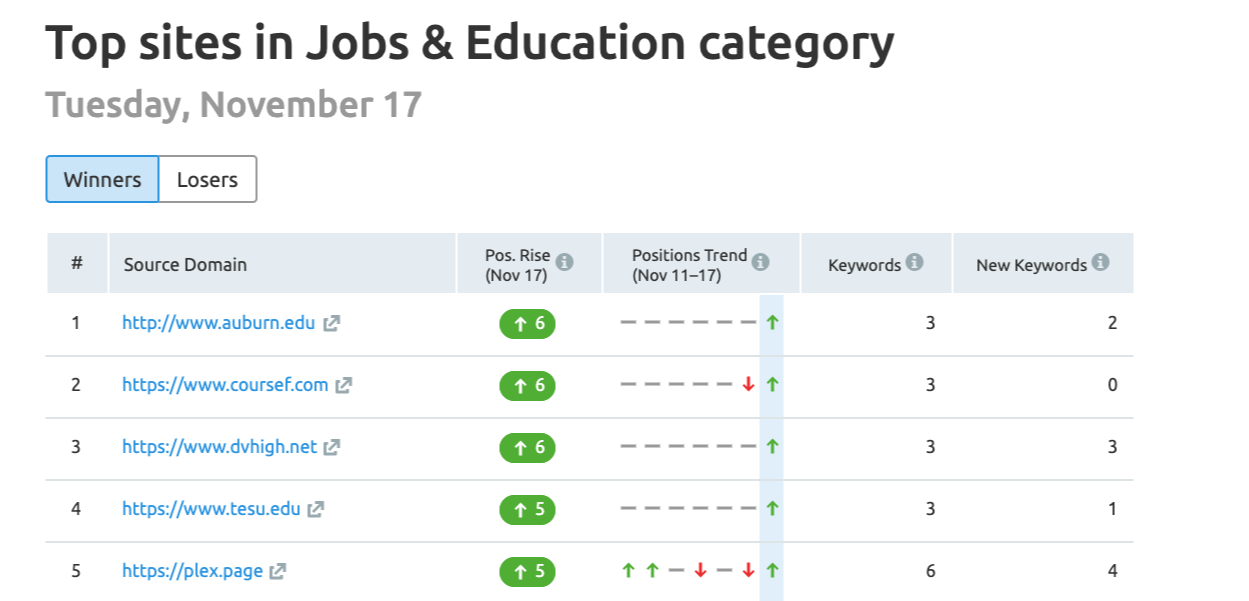Open external link icon beside auburn.edu
Screen dimensions: 1249x601
332,324
